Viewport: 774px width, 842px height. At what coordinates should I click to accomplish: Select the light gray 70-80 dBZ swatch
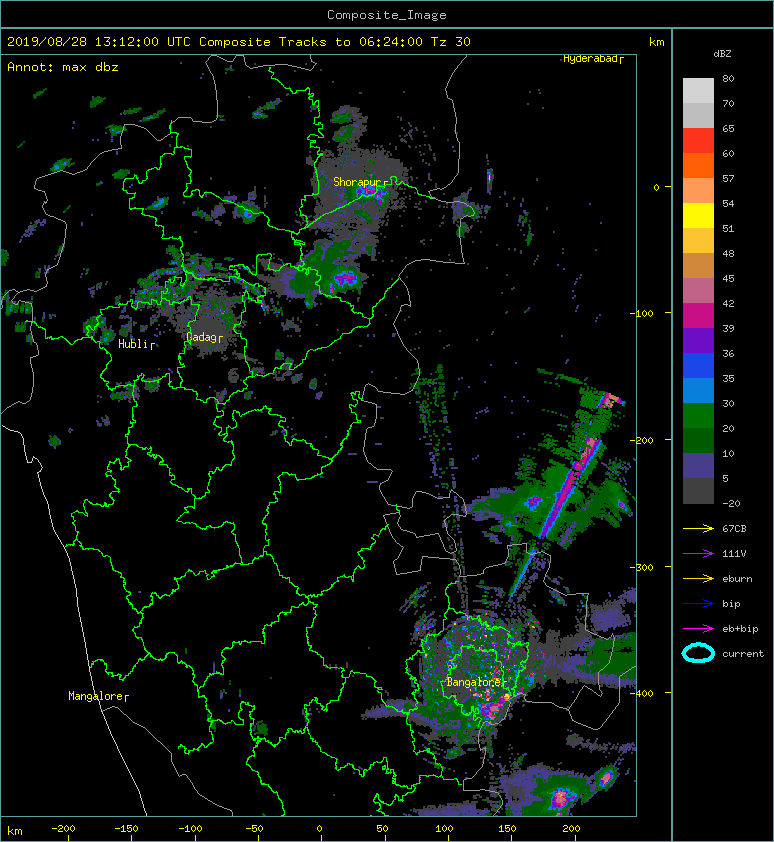[698, 91]
